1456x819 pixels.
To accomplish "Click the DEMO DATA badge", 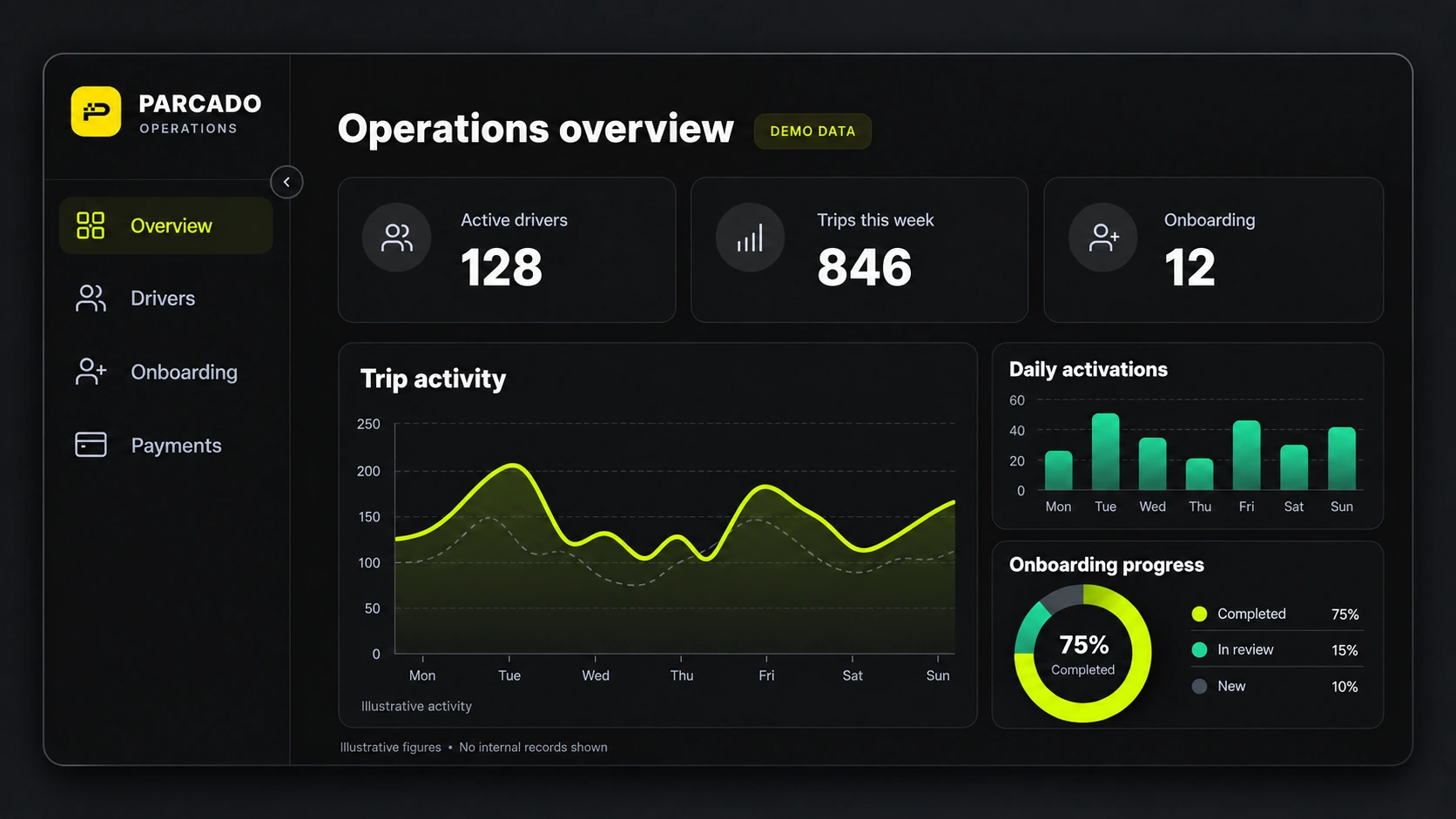I will point(812,131).
